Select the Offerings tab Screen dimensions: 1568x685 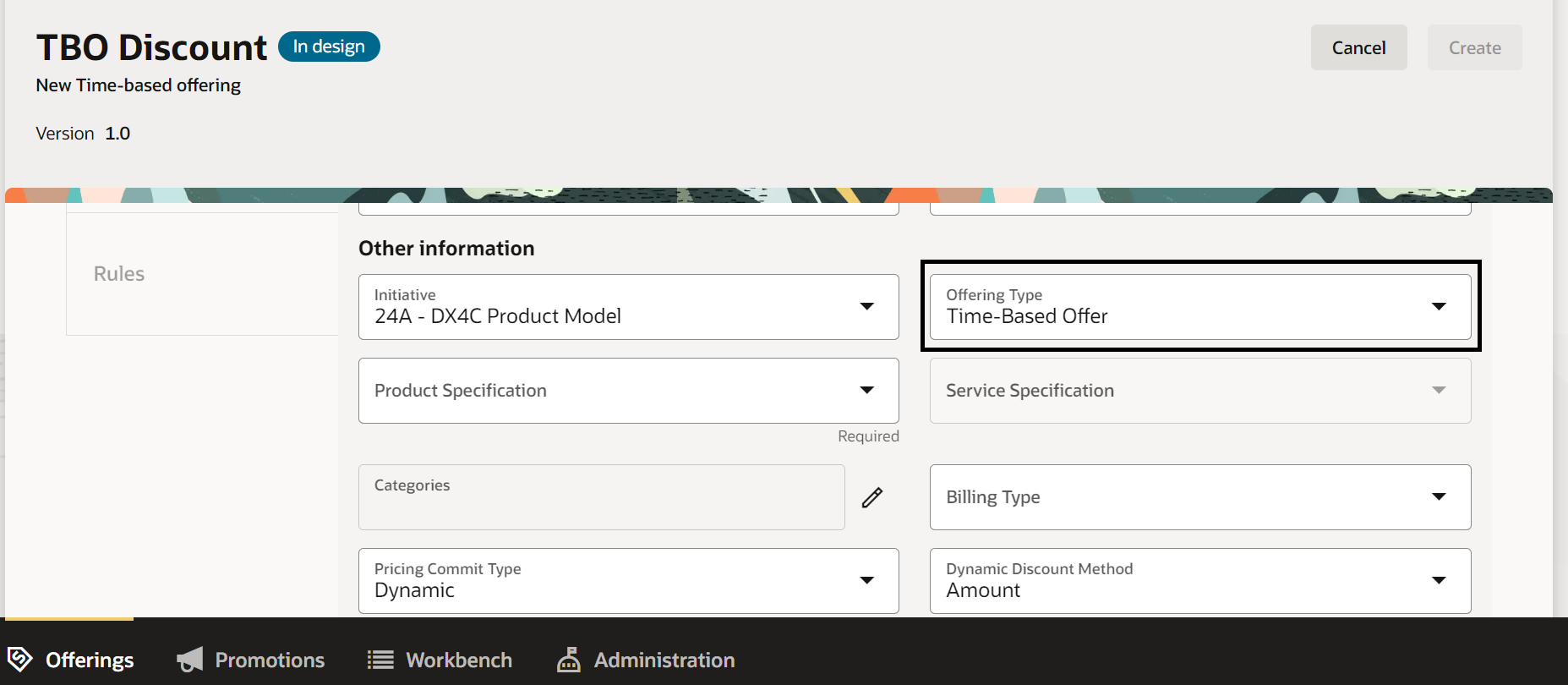click(90, 660)
